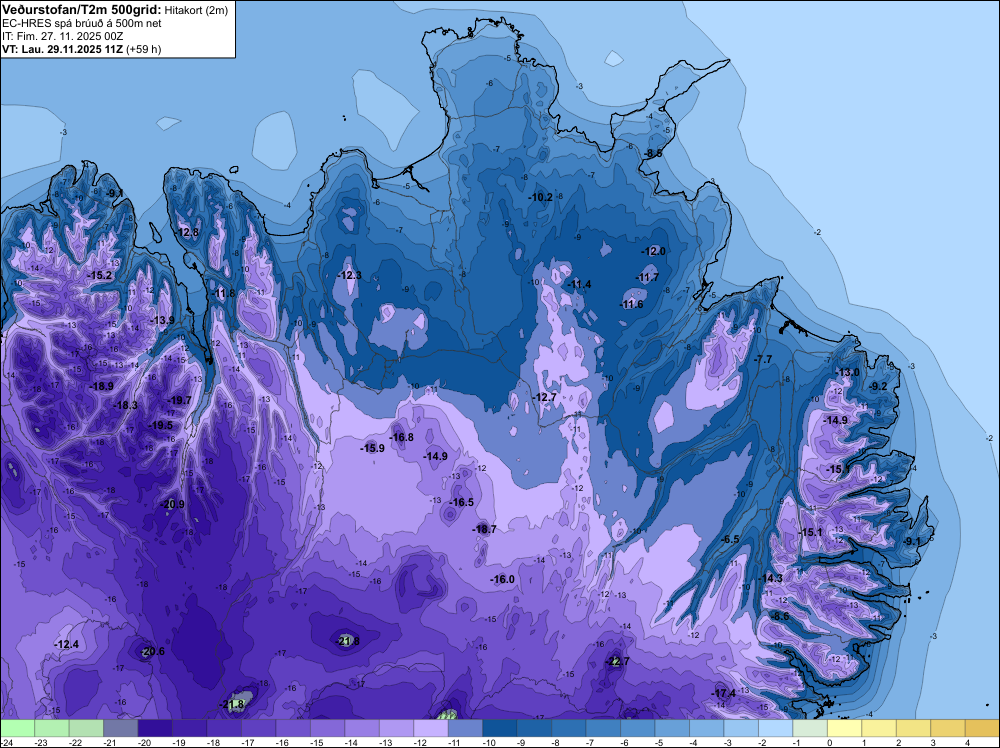
Task: Click the -11.6 temperature label
Action: (631, 304)
